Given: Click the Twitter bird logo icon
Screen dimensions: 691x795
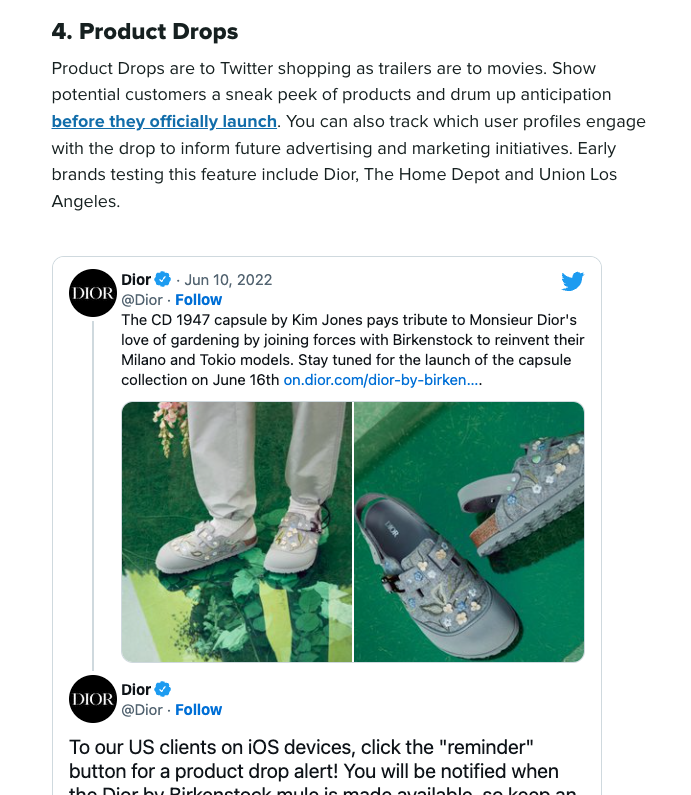Looking at the screenshot, I should [572, 281].
